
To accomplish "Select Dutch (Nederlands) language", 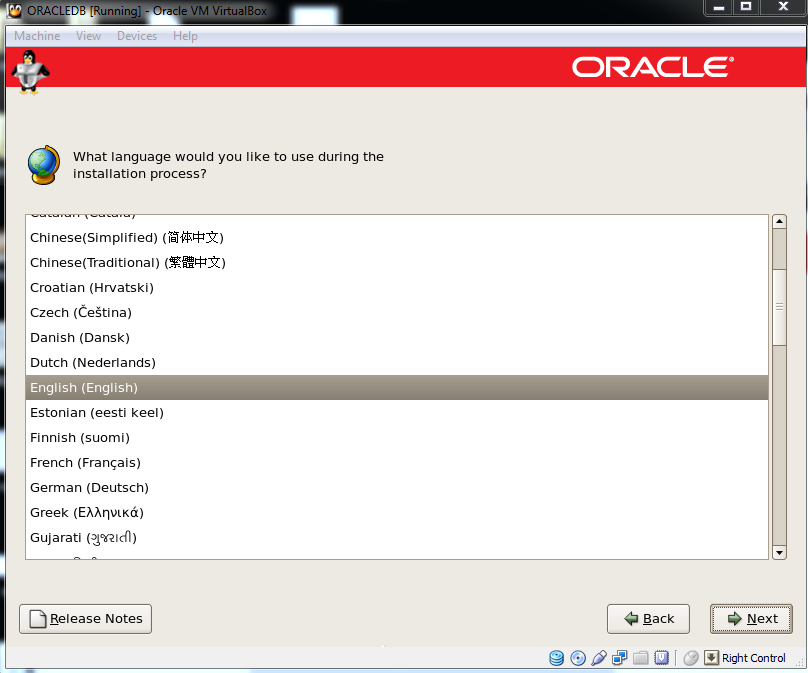I will click(x=397, y=362).
